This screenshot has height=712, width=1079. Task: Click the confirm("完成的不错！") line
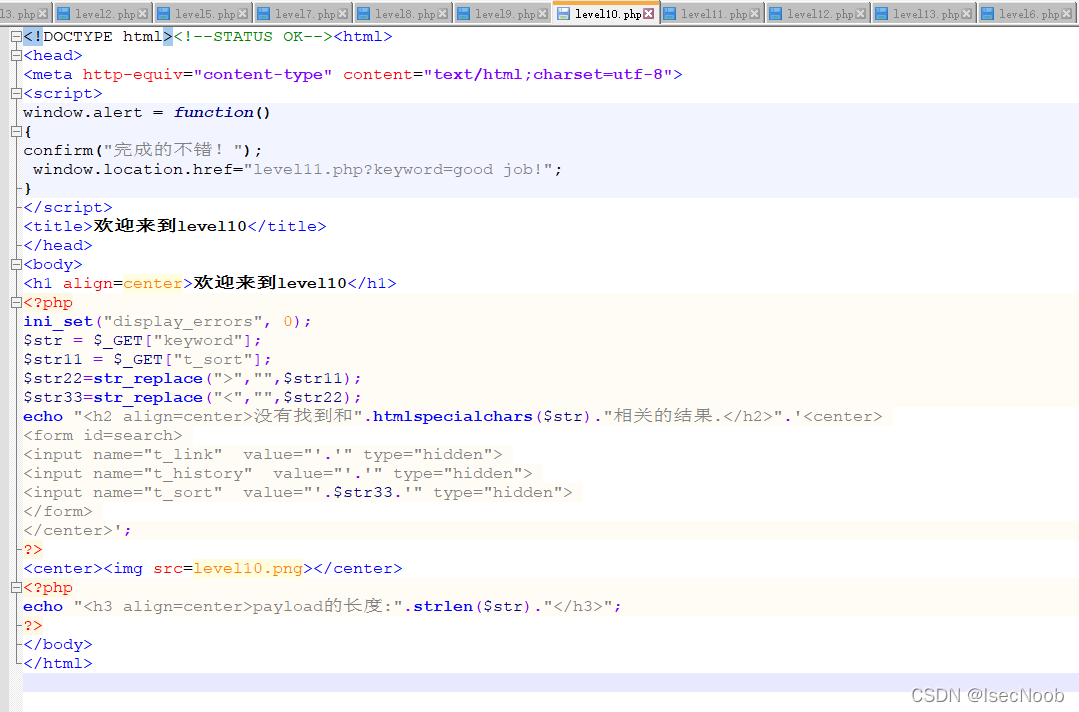tap(142, 150)
